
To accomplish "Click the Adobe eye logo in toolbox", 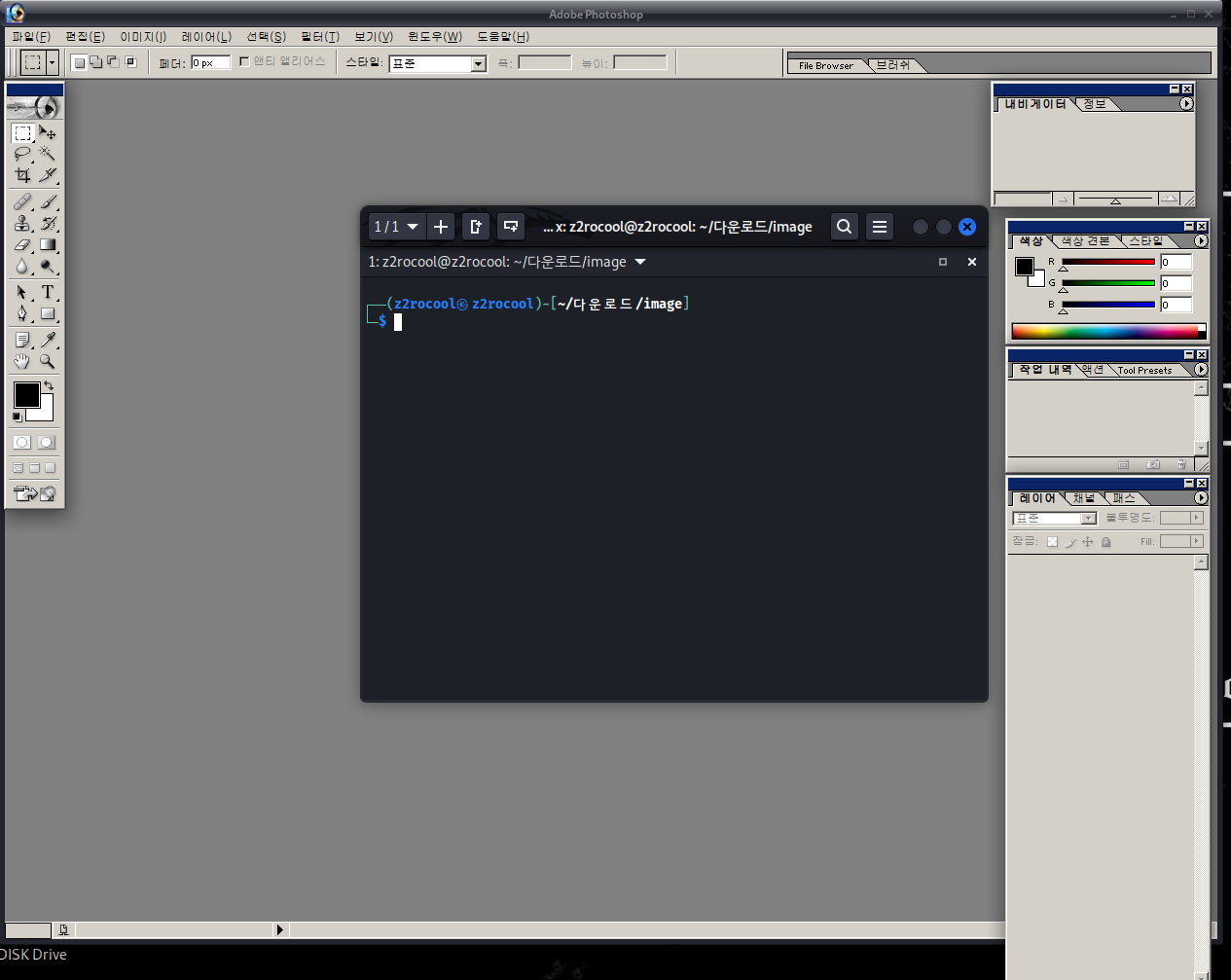I will coord(34,107).
